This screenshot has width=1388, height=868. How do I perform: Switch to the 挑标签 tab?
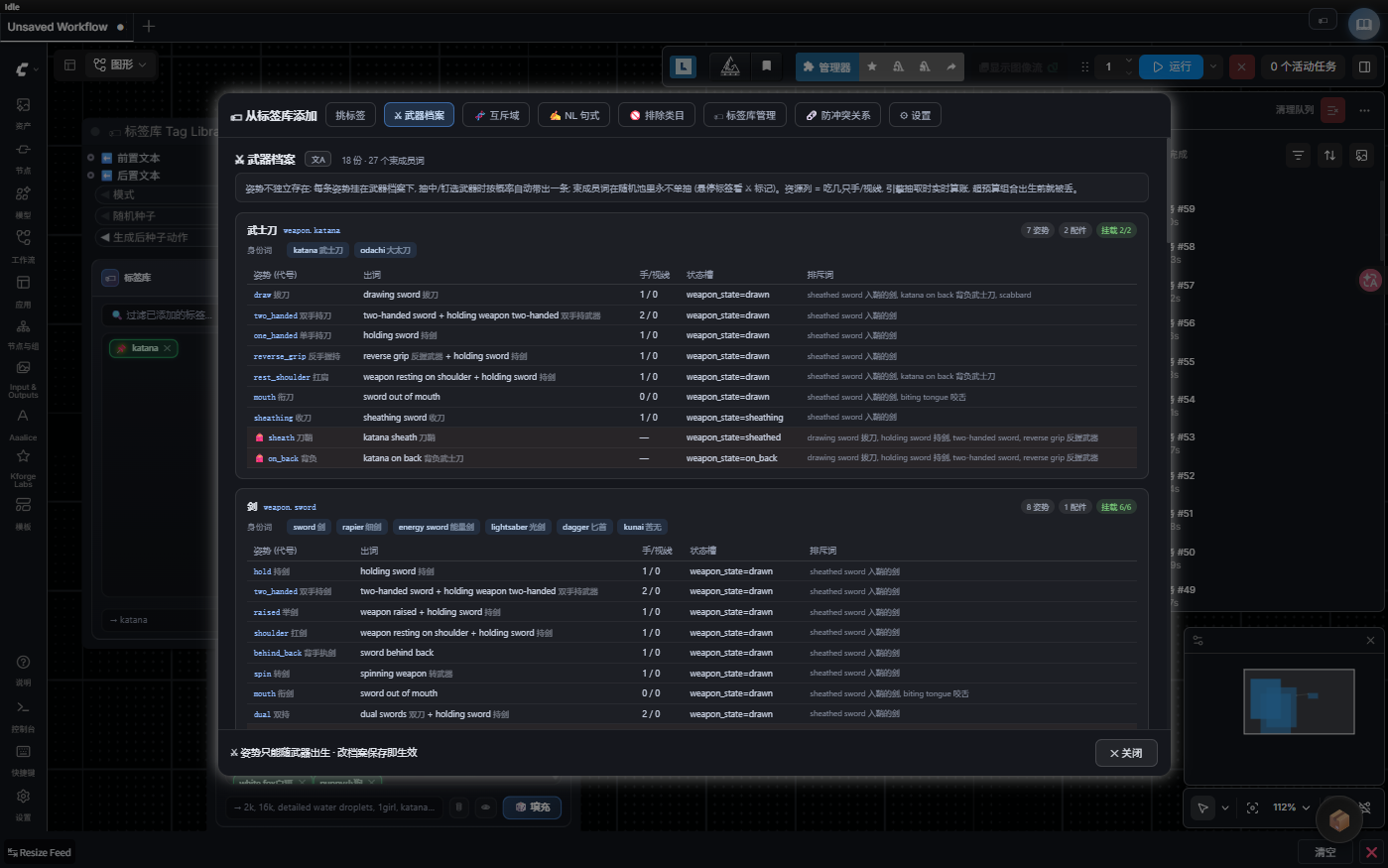click(x=350, y=115)
